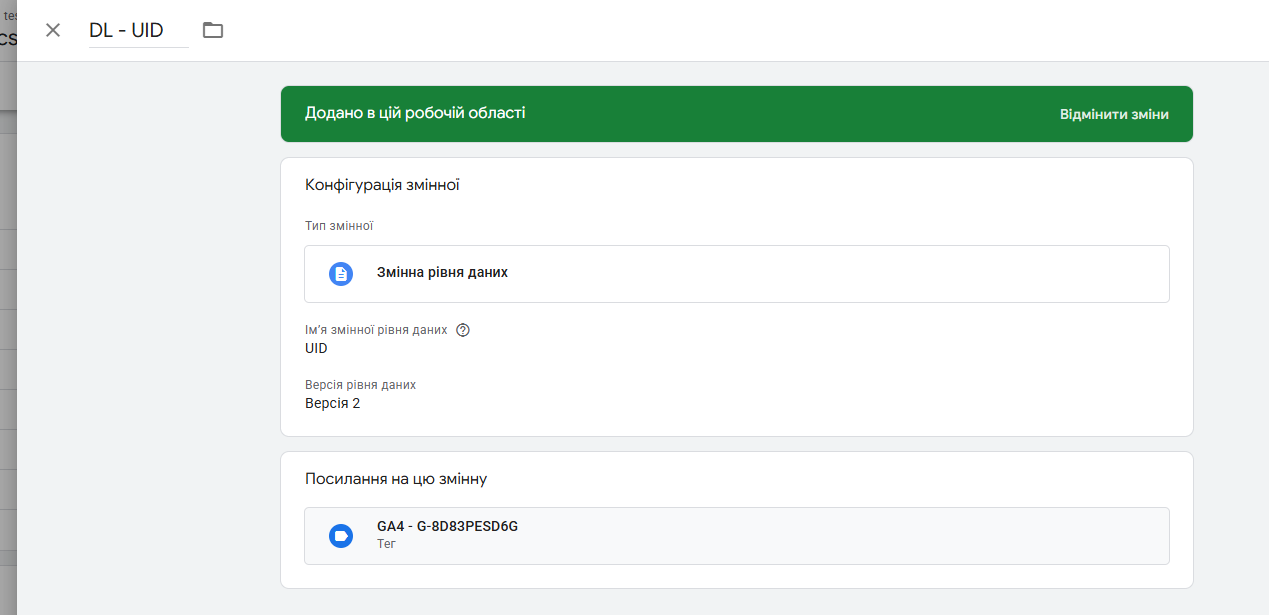Select the 'Тип змінної' label
This screenshot has width=1269, height=615.
(339, 226)
